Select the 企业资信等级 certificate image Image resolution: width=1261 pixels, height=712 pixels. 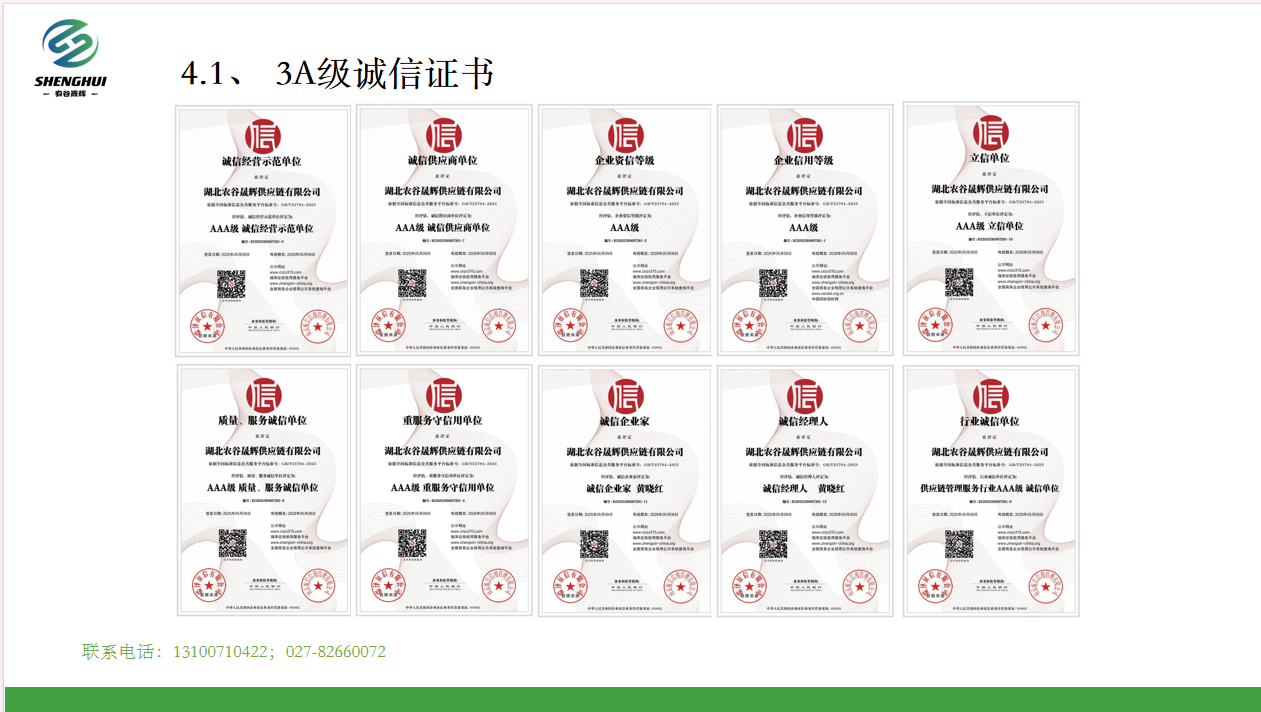[625, 230]
